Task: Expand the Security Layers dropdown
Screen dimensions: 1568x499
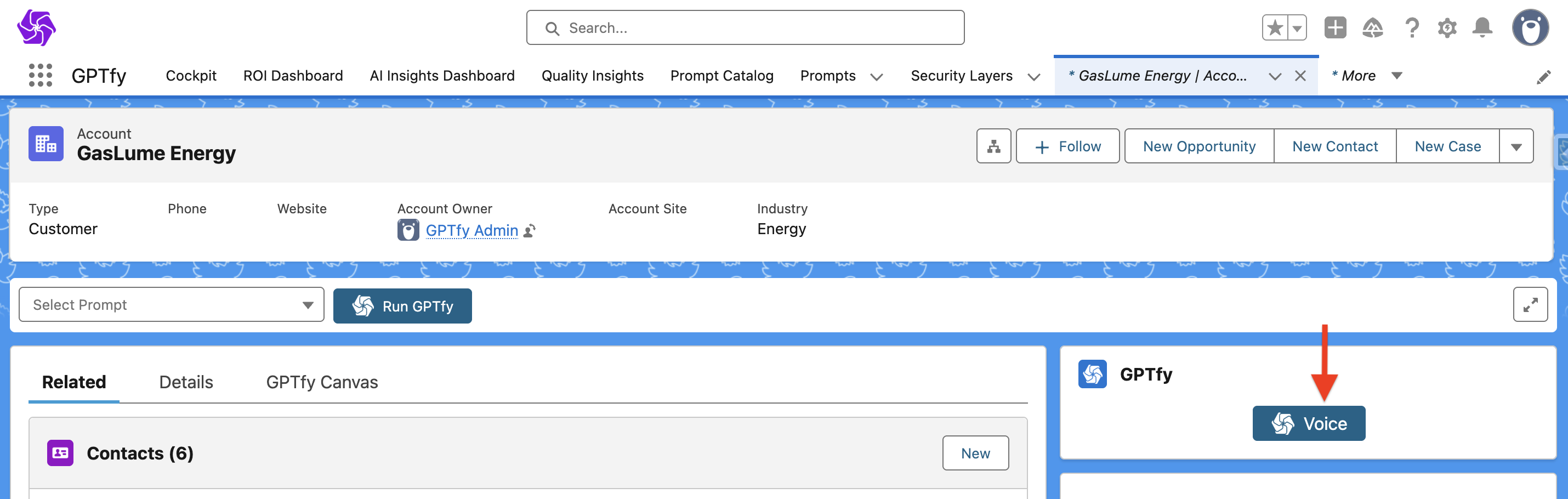Action: (x=1033, y=77)
